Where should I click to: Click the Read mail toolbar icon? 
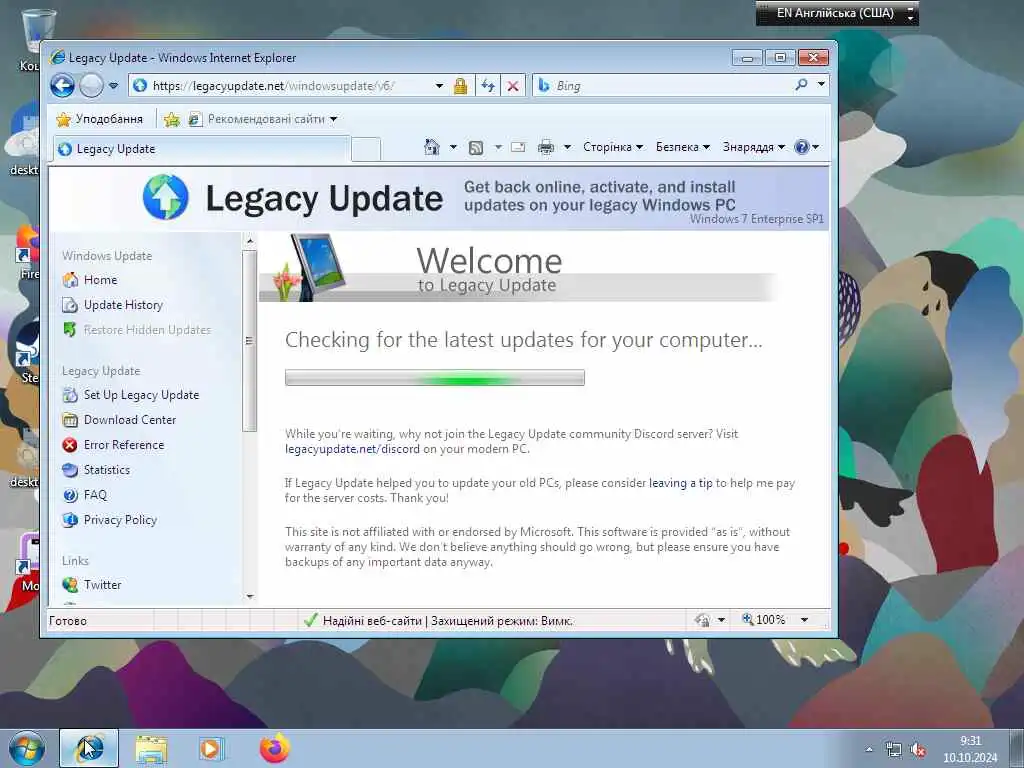click(x=518, y=148)
